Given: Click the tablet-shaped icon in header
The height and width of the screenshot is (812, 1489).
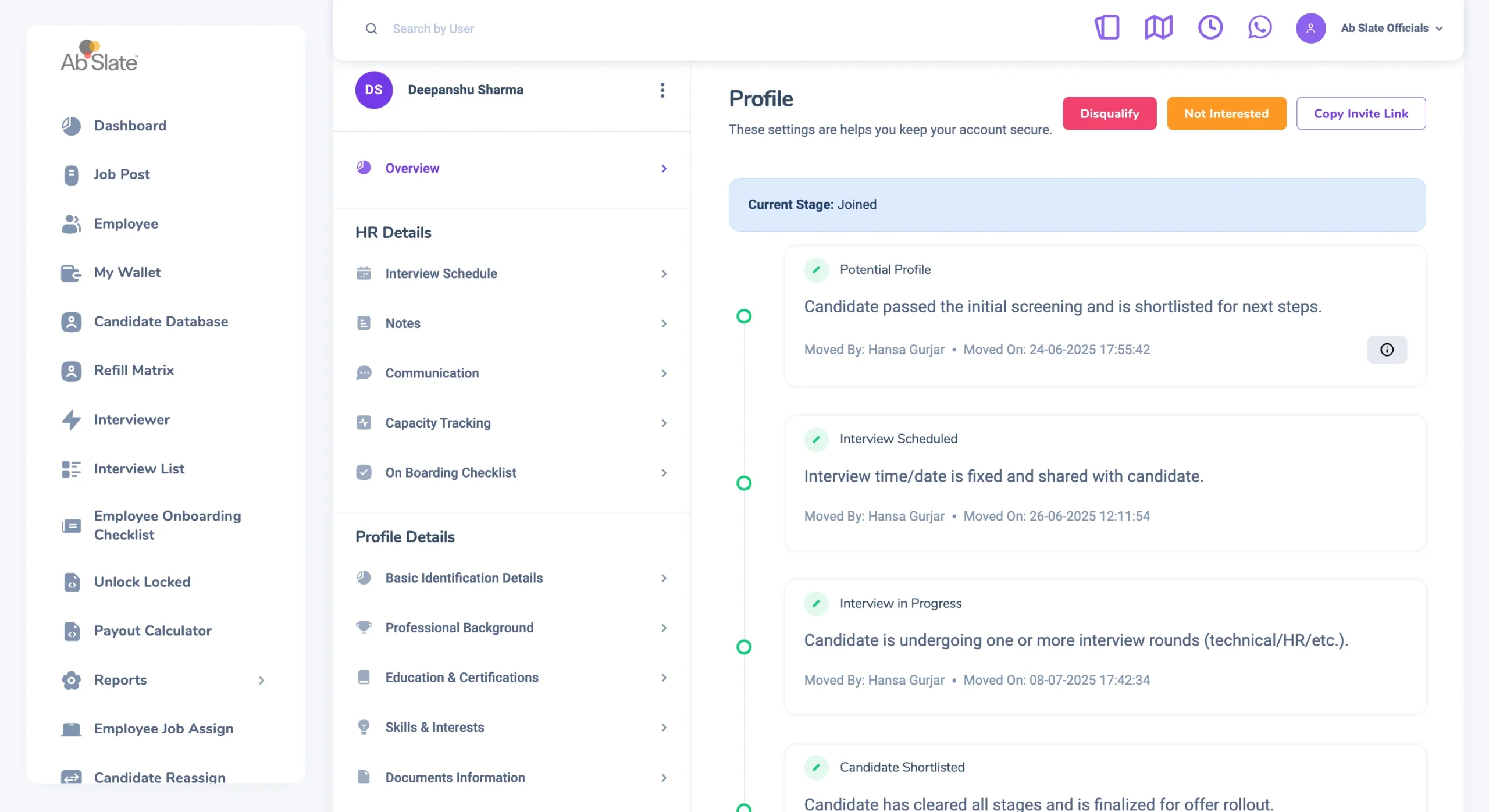Looking at the screenshot, I should click(x=1107, y=27).
